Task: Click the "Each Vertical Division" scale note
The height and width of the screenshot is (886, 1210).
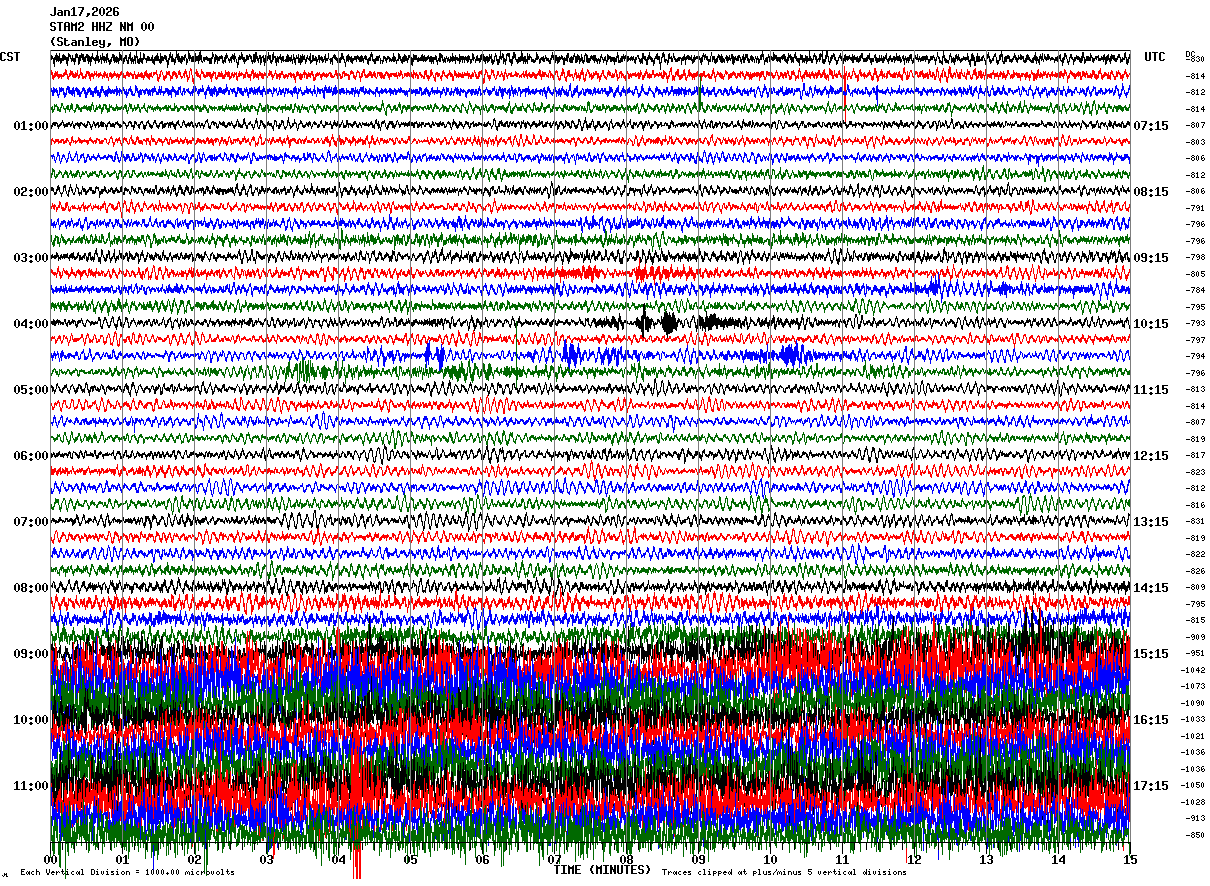Action: [127, 872]
